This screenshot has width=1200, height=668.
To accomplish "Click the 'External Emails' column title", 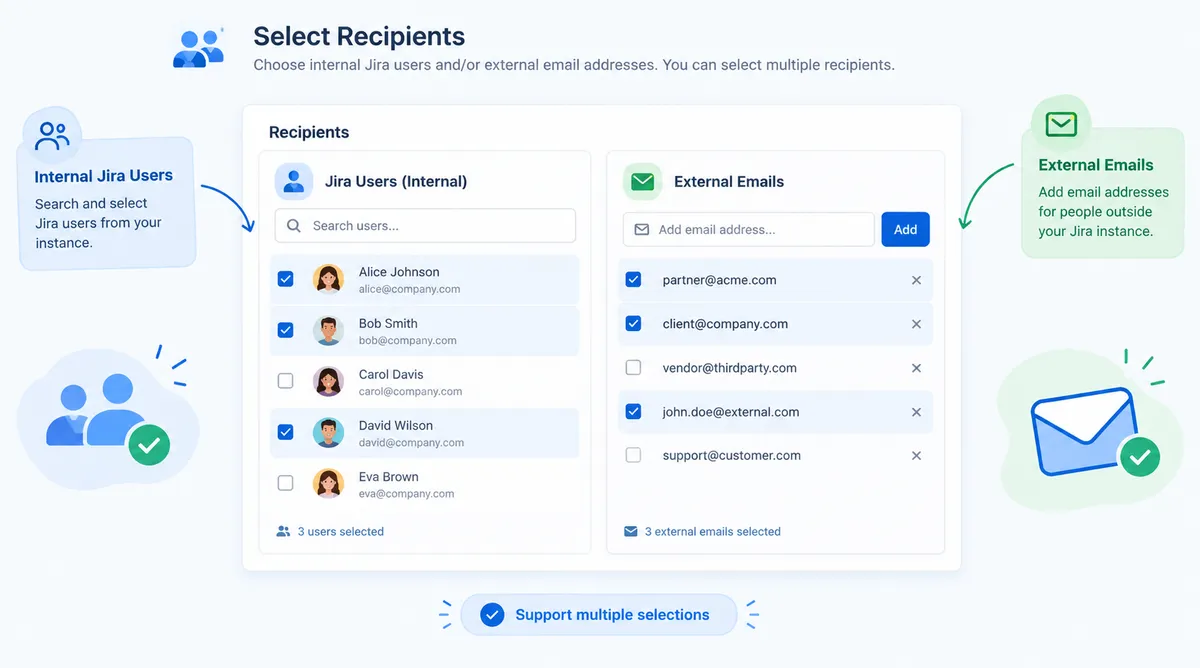I will (x=729, y=182).
